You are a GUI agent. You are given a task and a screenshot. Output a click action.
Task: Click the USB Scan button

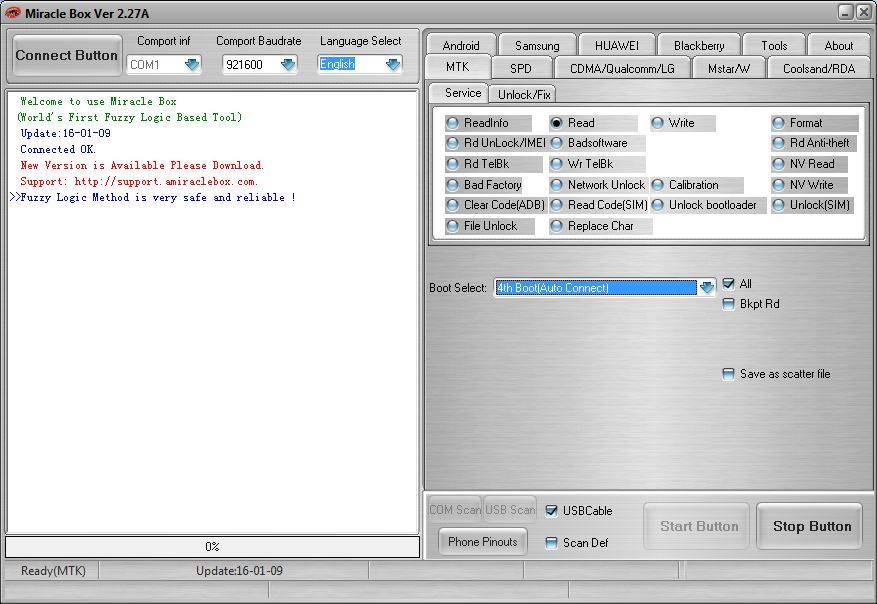coord(510,509)
